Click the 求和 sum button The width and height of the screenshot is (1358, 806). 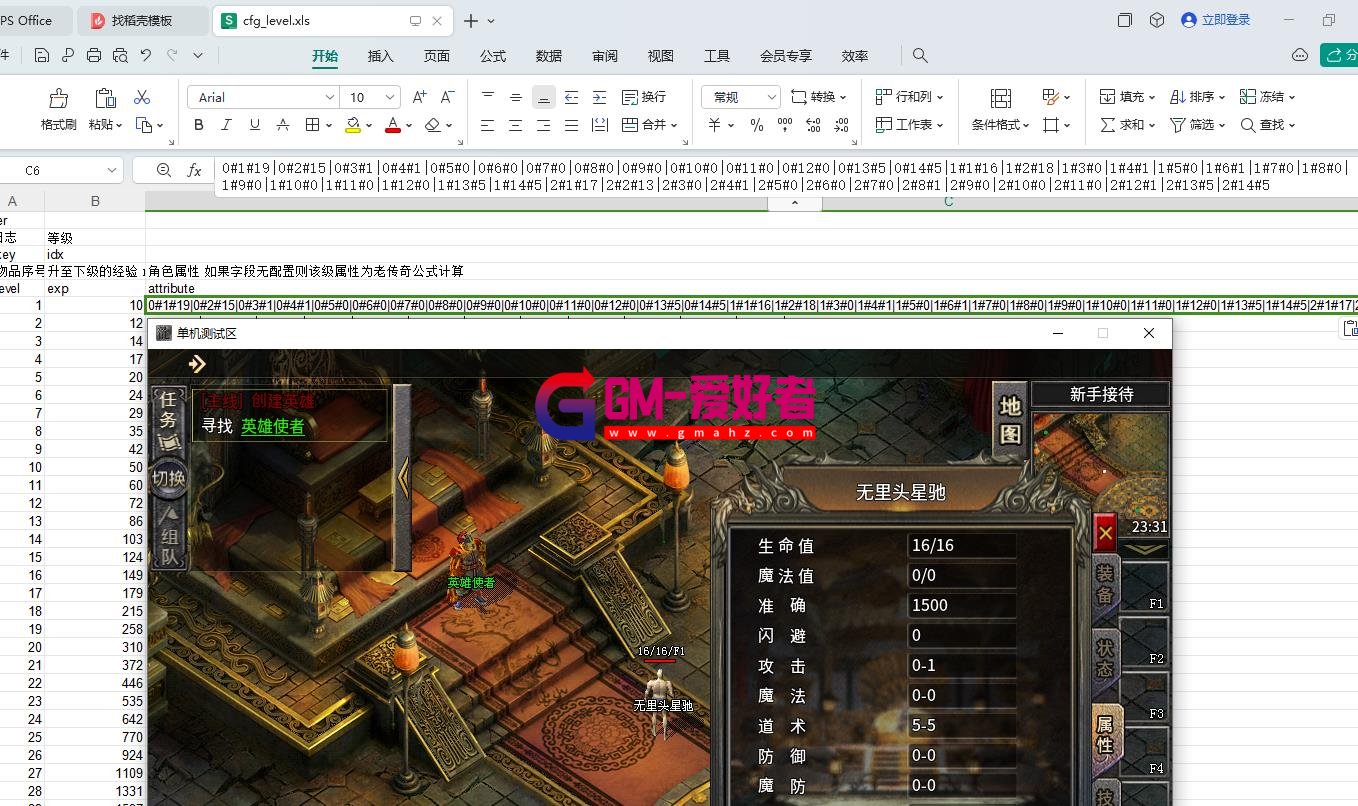click(1127, 125)
